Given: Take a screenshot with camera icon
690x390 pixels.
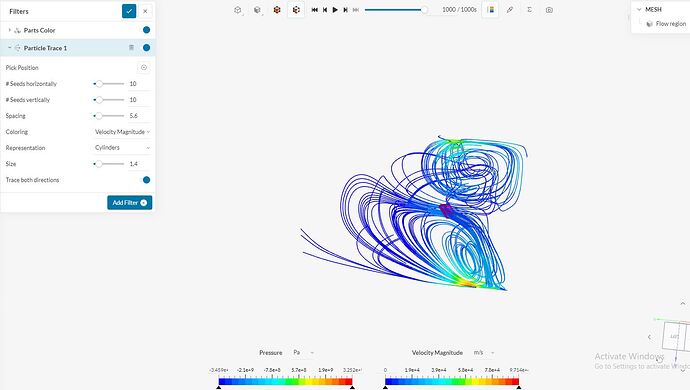Looking at the screenshot, I should point(549,10).
